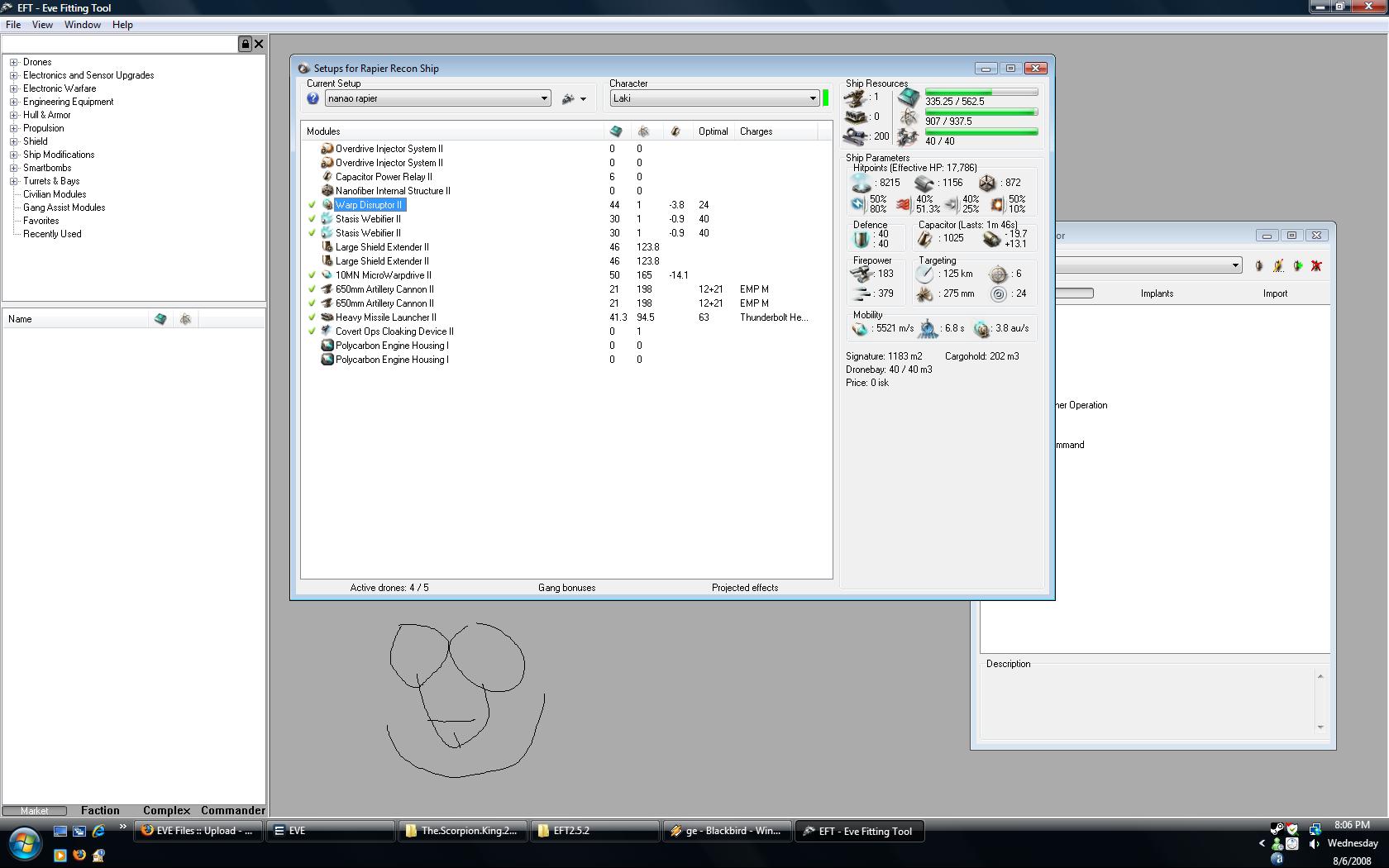
Task: Click the shield hitpoints icon showing 8215
Action: pyautogui.click(x=862, y=183)
